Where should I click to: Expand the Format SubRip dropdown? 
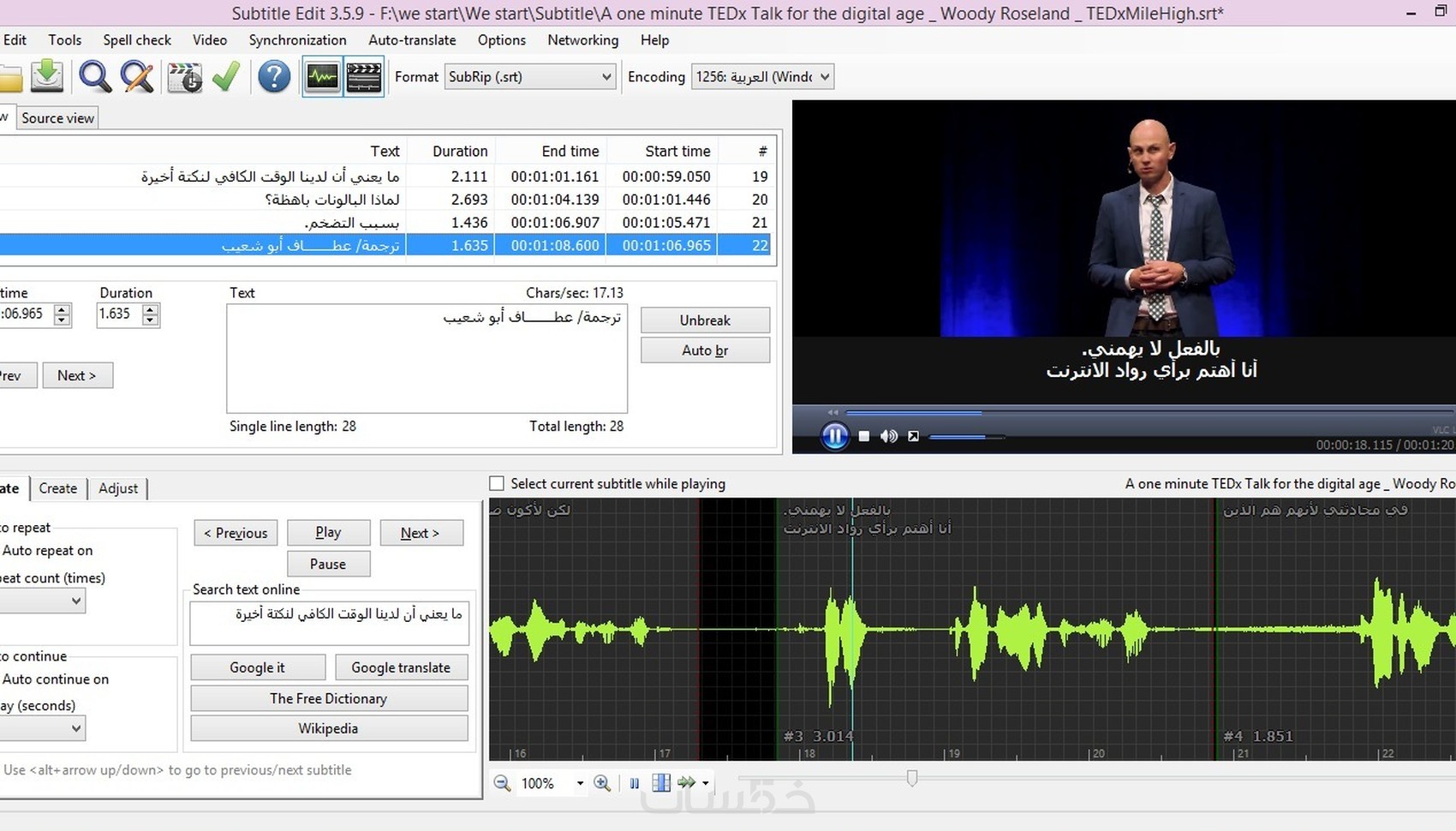(606, 77)
